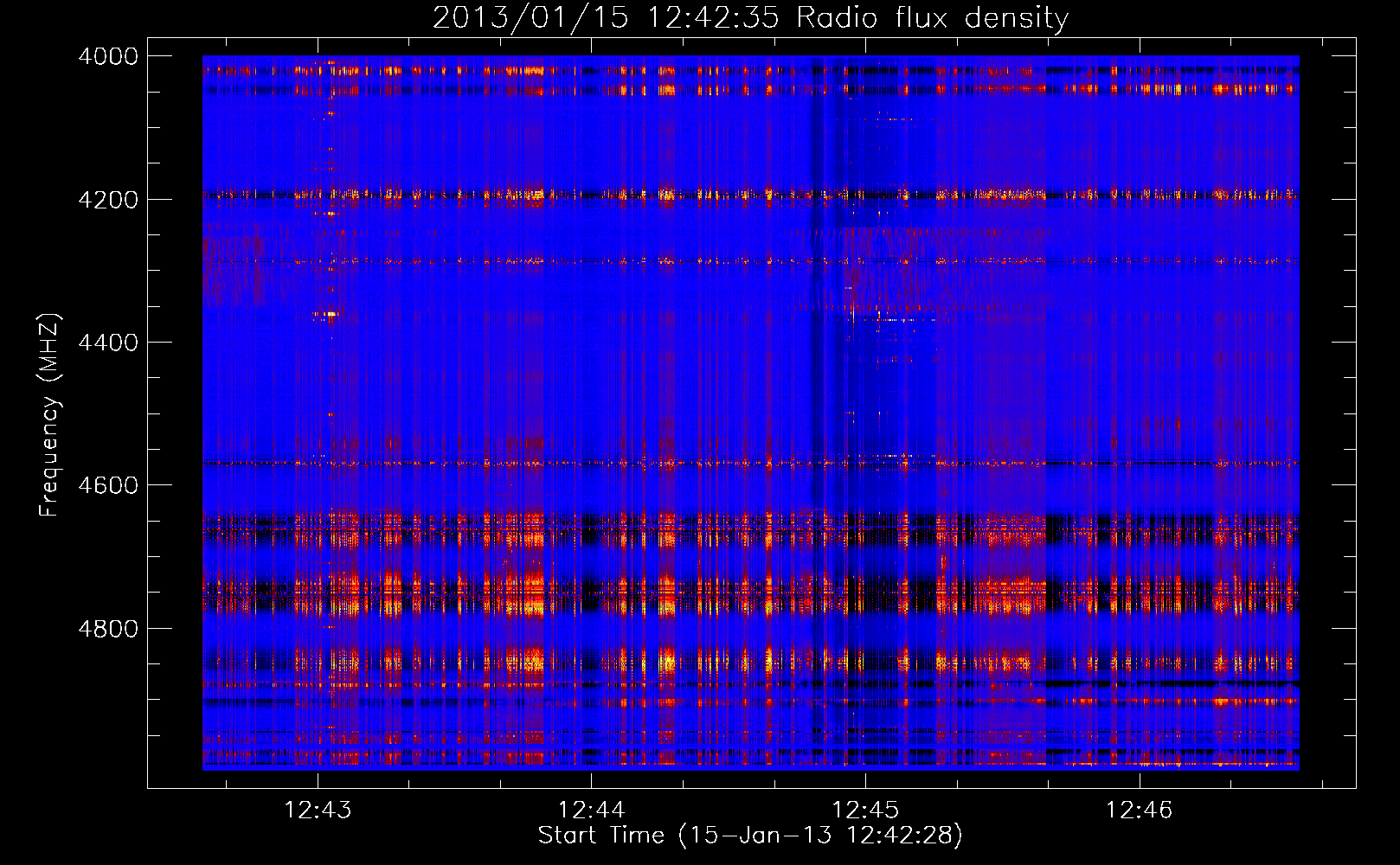Choose the 12:45 time tick label

(865, 810)
